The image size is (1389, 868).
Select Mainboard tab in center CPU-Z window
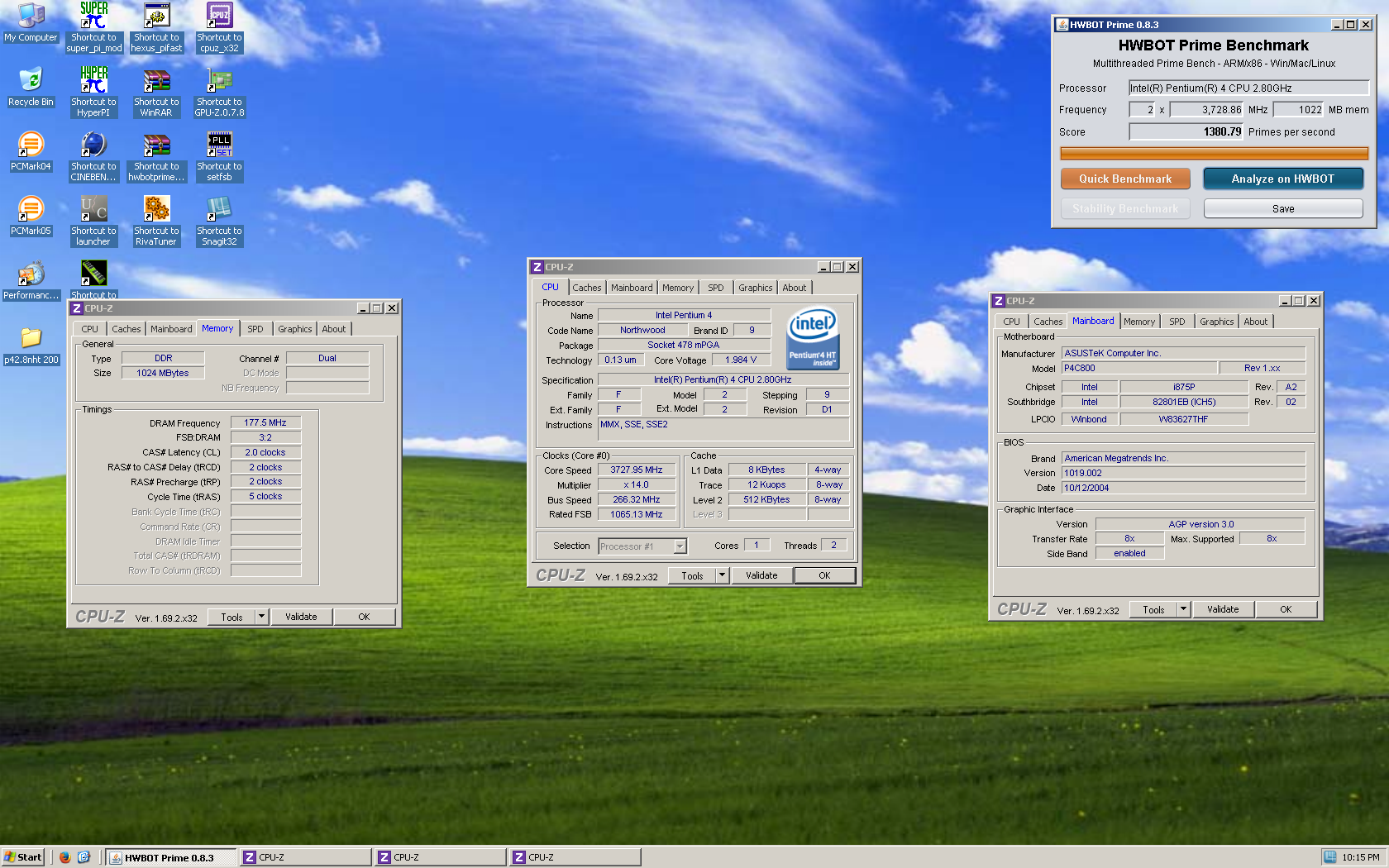click(x=632, y=288)
